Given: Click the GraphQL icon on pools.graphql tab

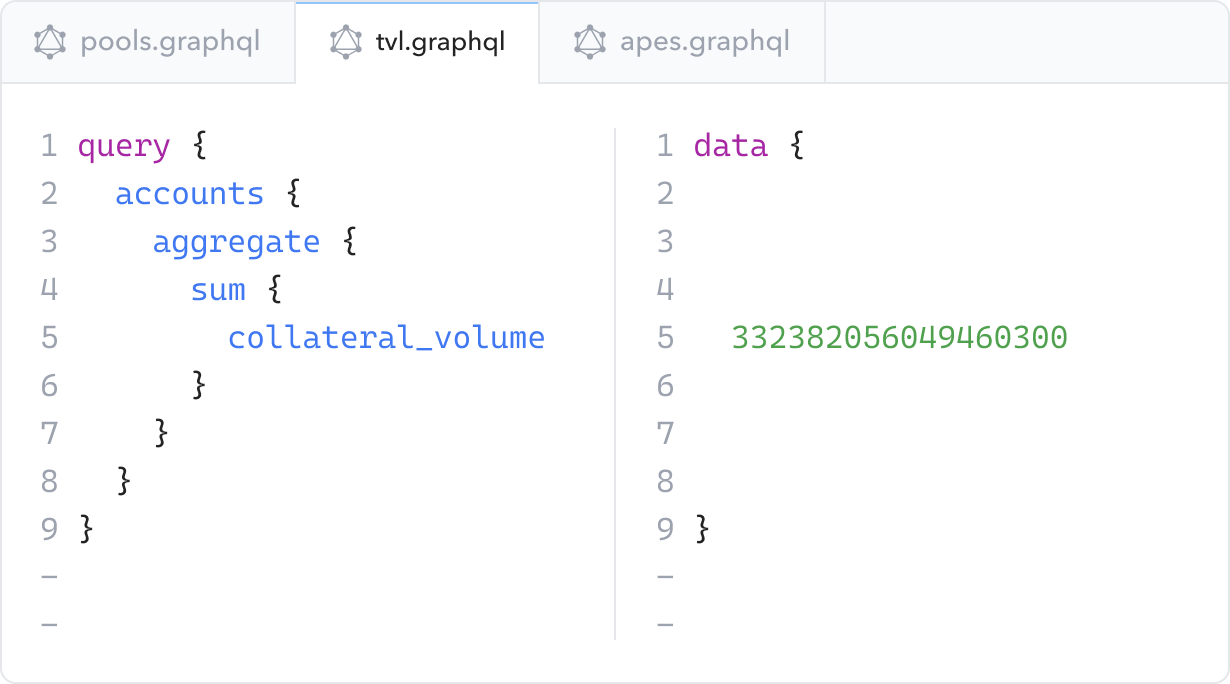Looking at the screenshot, I should click(x=48, y=42).
